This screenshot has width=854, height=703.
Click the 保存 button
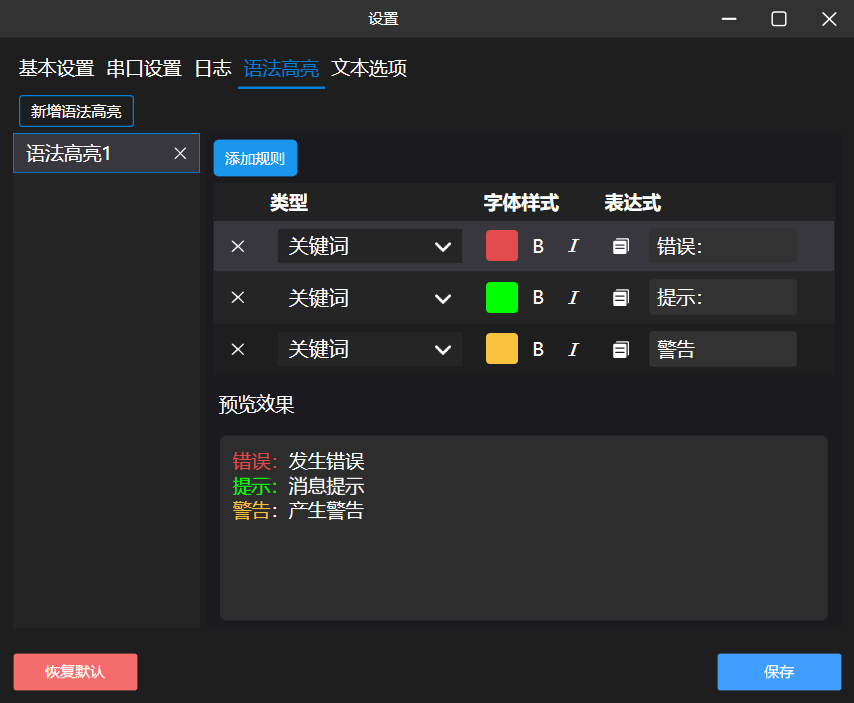[x=779, y=672]
